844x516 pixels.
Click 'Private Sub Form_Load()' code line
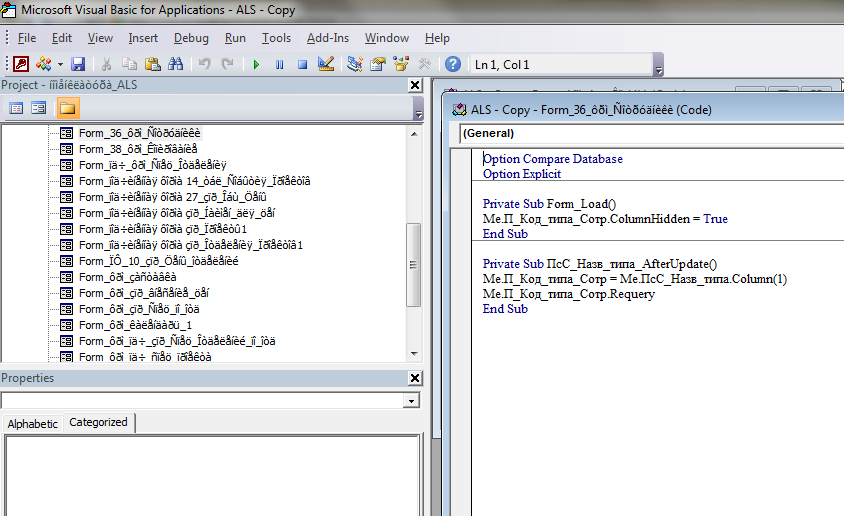[x=549, y=204]
